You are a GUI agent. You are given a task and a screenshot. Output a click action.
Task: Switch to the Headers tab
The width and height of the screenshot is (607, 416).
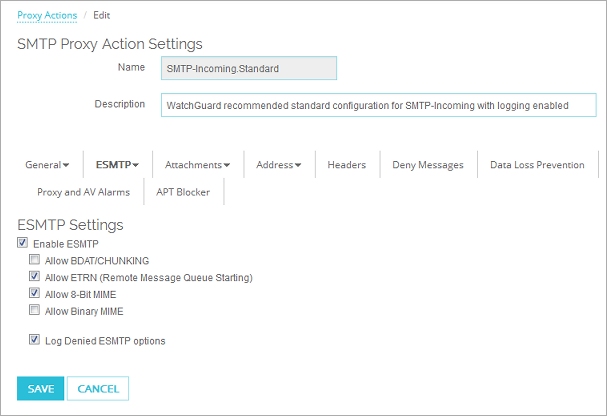tap(346, 165)
